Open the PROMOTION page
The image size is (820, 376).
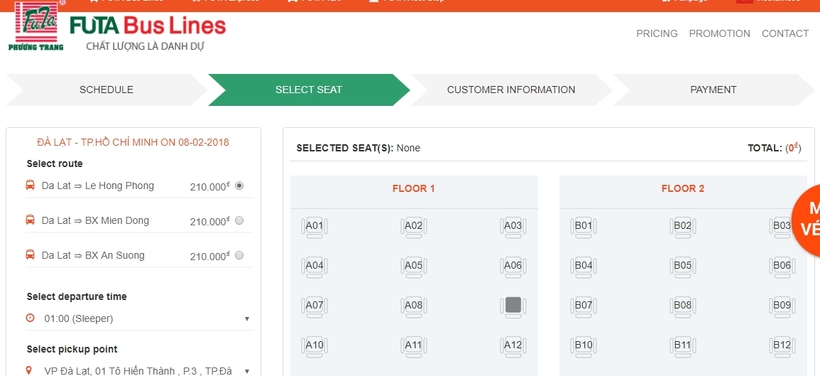click(720, 33)
